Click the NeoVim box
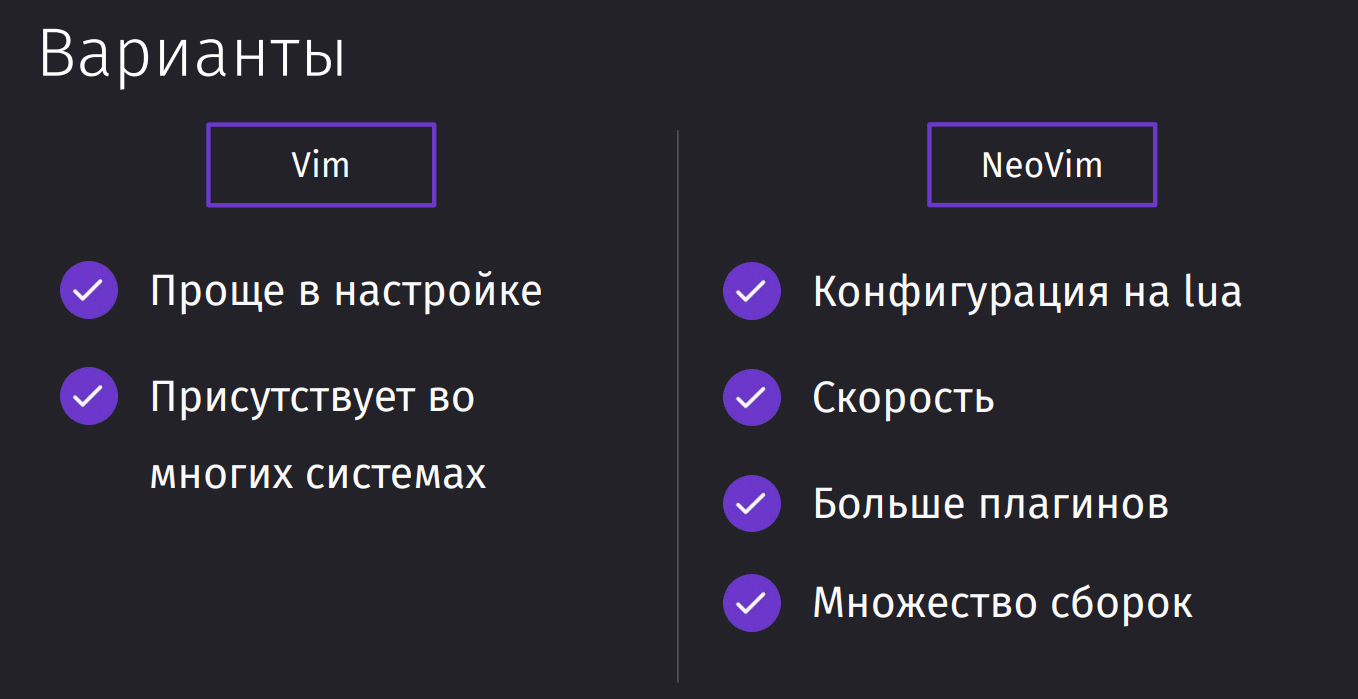This screenshot has height=699, width=1358. (1042, 165)
